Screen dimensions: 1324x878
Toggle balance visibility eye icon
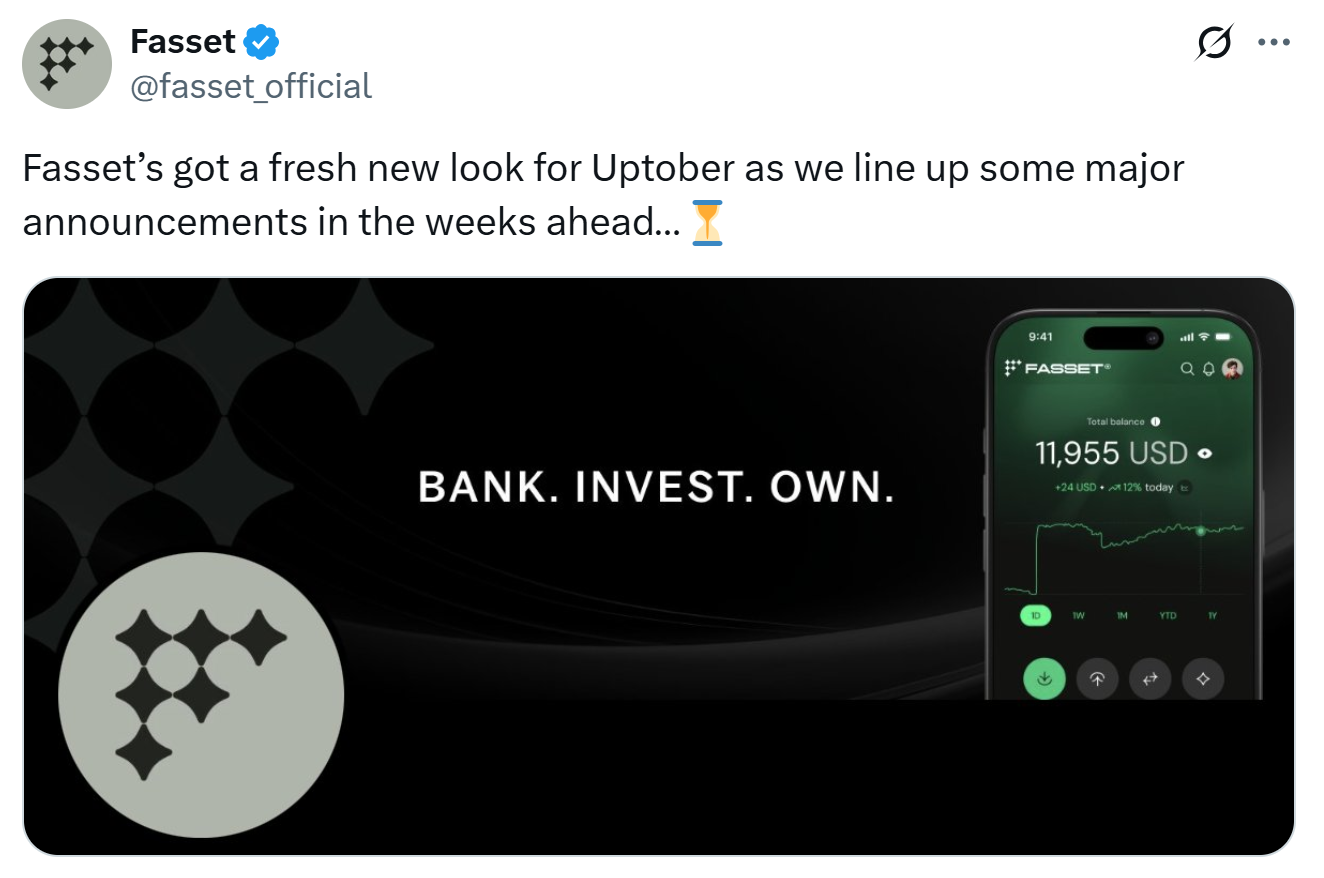(x=1205, y=453)
